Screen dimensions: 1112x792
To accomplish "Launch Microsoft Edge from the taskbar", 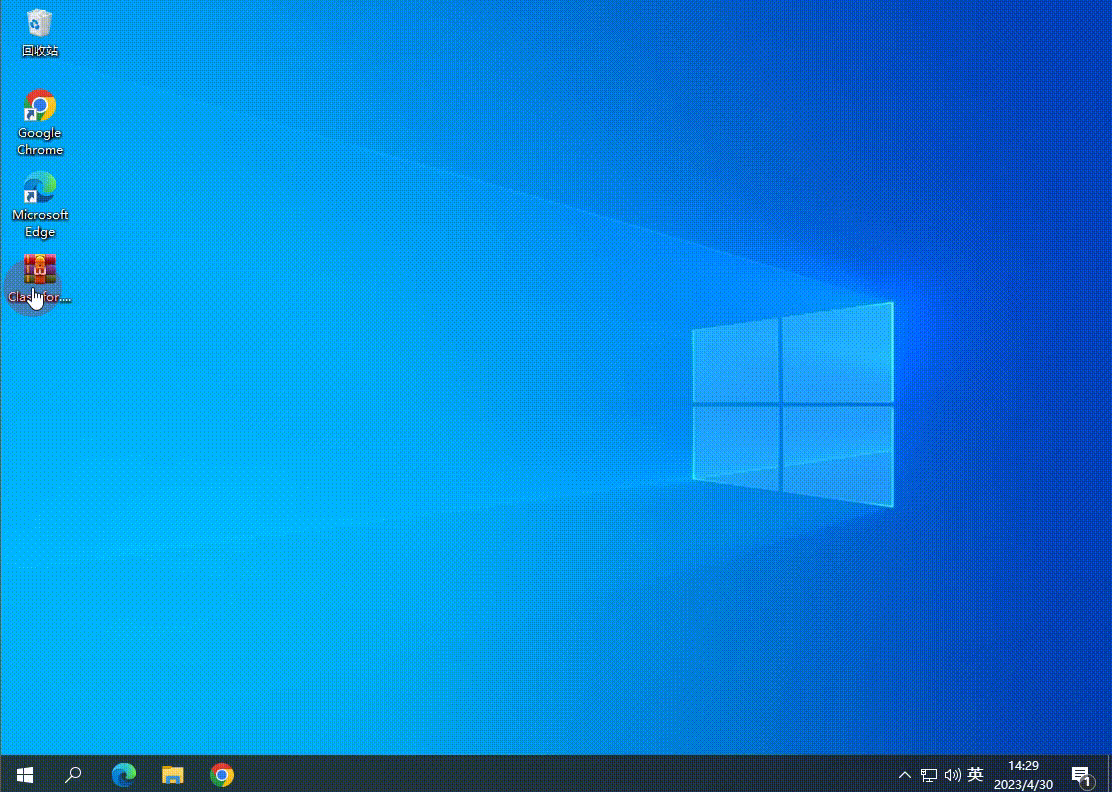I will (x=124, y=775).
